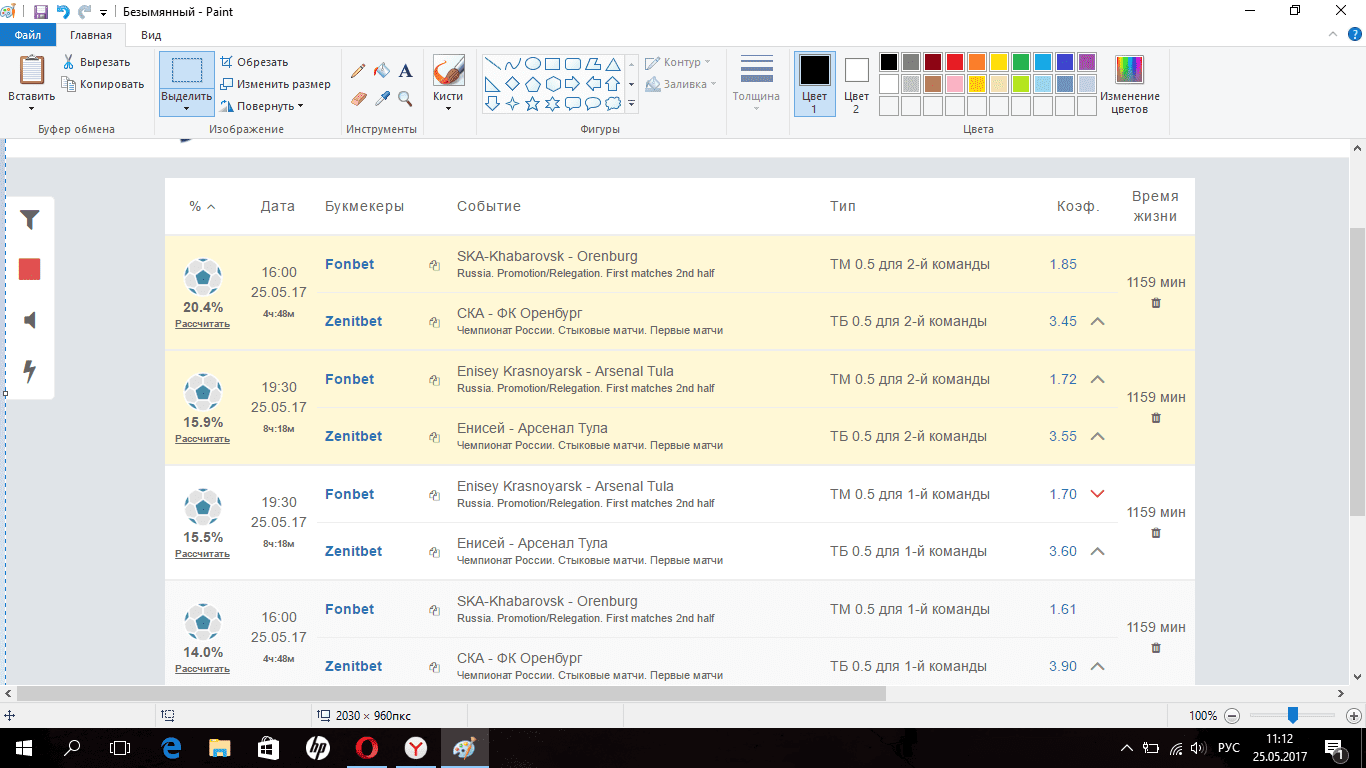Select the Color picker eyedropper tool
This screenshot has height=768, width=1366.
coord(382,98)
